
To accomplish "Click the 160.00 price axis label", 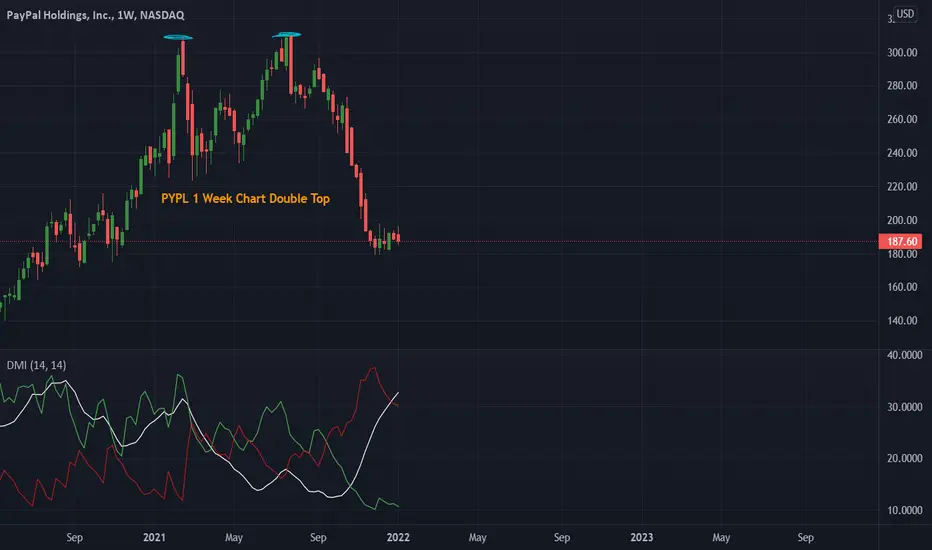I will point(902,287).
